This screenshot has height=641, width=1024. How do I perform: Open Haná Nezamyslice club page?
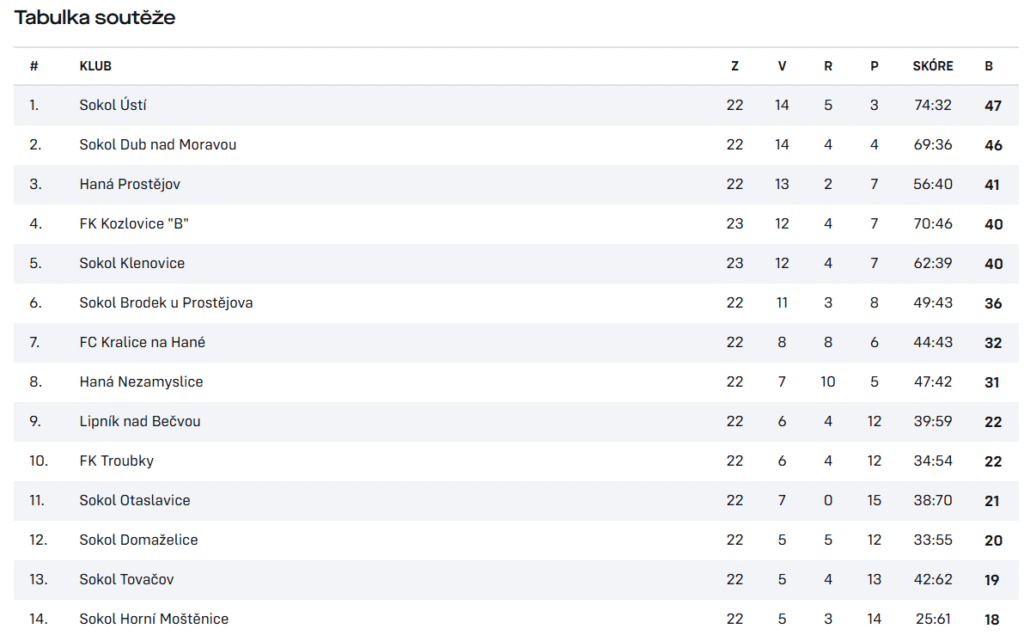coord(141,382)
